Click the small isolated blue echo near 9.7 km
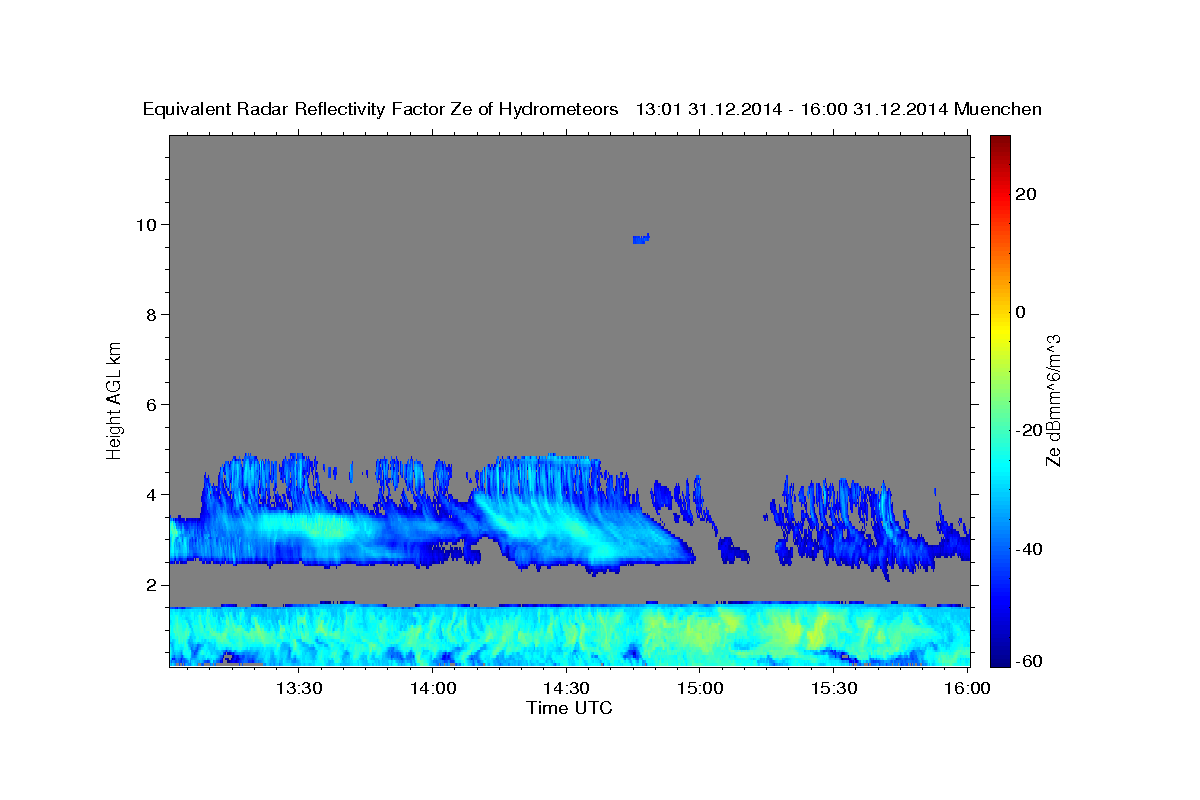The height and width of the screenshot is (800, 1200). tap(641, 239)
